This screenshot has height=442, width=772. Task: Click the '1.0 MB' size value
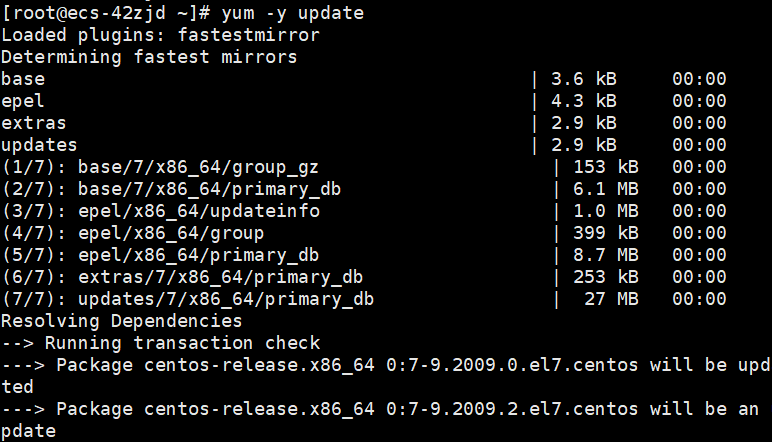tap(606, 211)
